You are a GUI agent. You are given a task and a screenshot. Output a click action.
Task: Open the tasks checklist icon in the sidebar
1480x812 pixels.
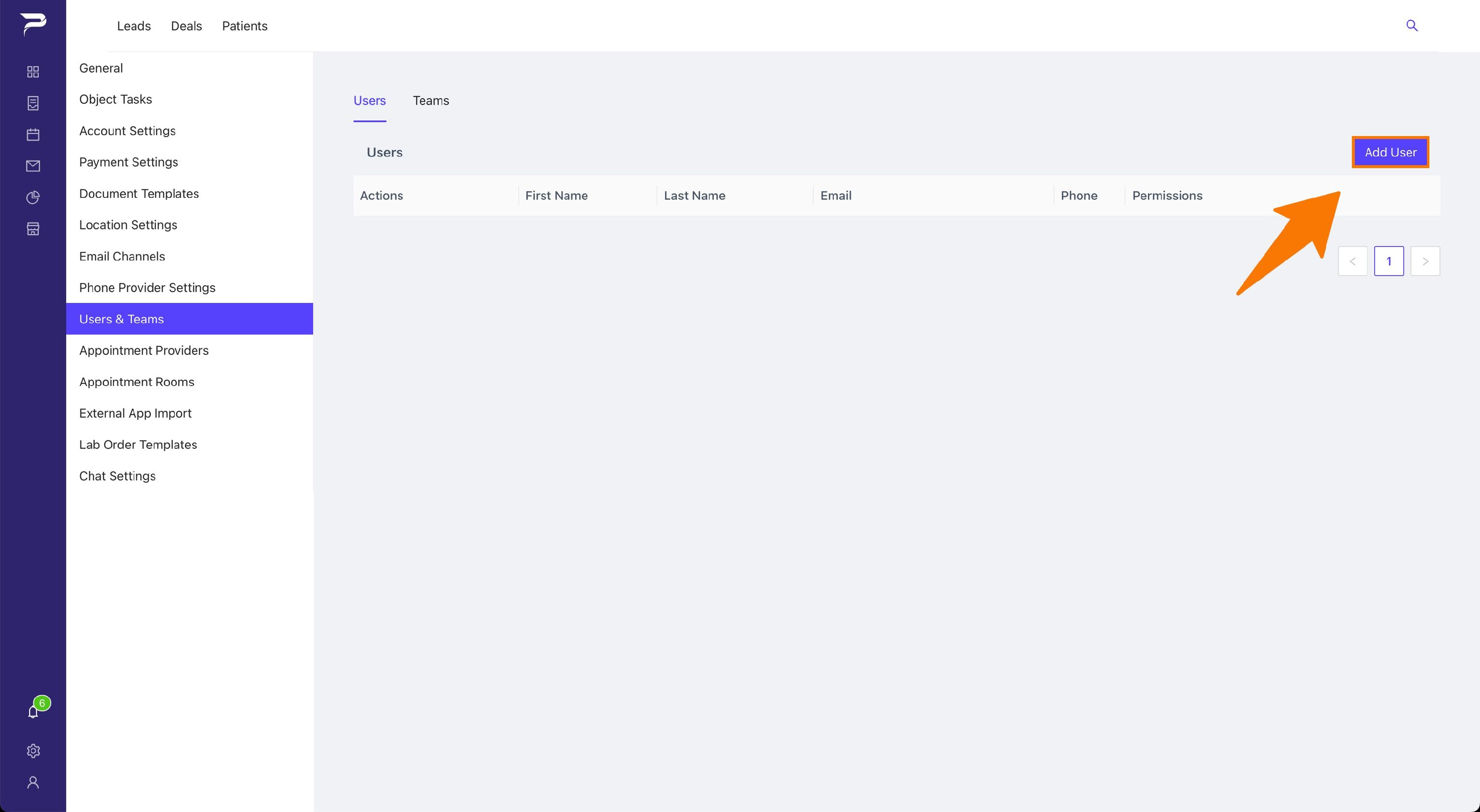coord(33,104)
